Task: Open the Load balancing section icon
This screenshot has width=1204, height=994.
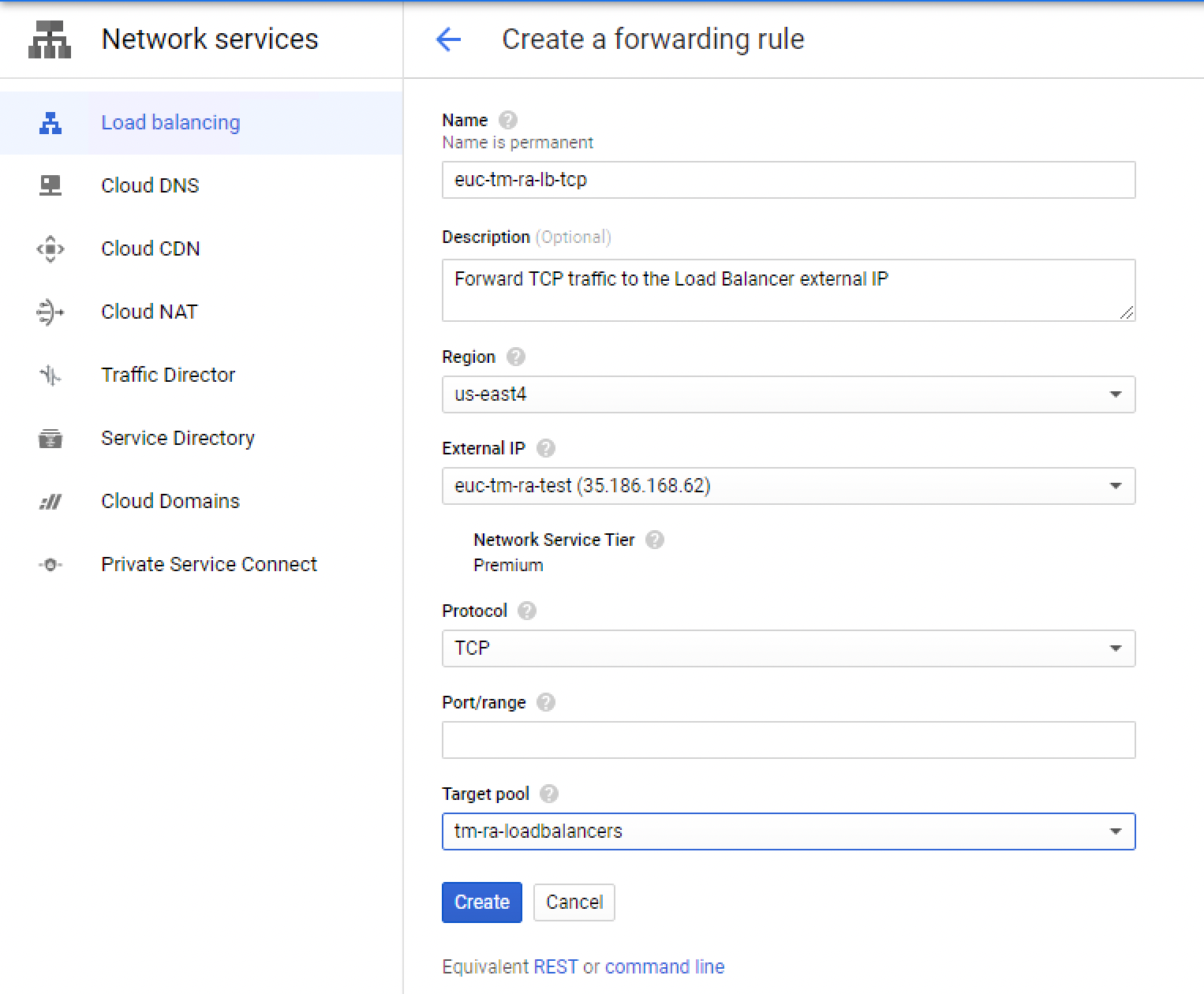Action: pyautogui.click(x=50, y=122)
